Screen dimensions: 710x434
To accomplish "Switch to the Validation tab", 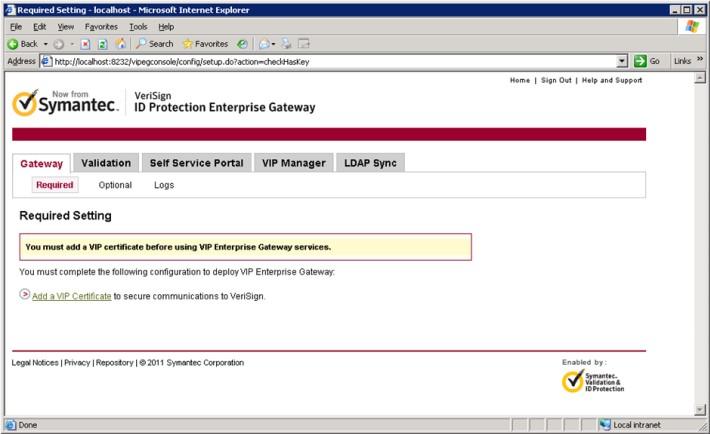I will click(x=106, y=163).
